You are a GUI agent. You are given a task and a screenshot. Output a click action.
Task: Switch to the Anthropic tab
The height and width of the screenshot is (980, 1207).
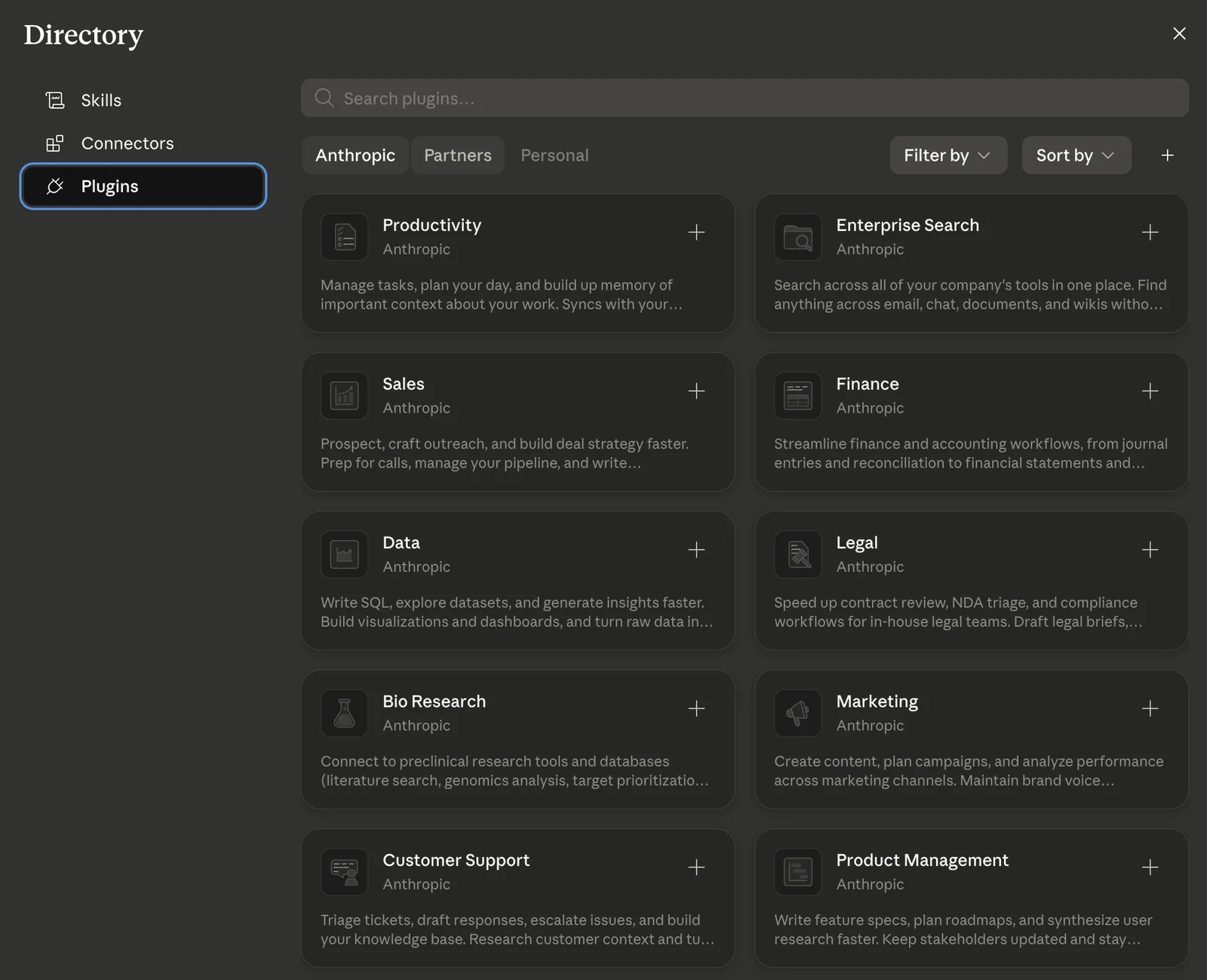[355, 155]
